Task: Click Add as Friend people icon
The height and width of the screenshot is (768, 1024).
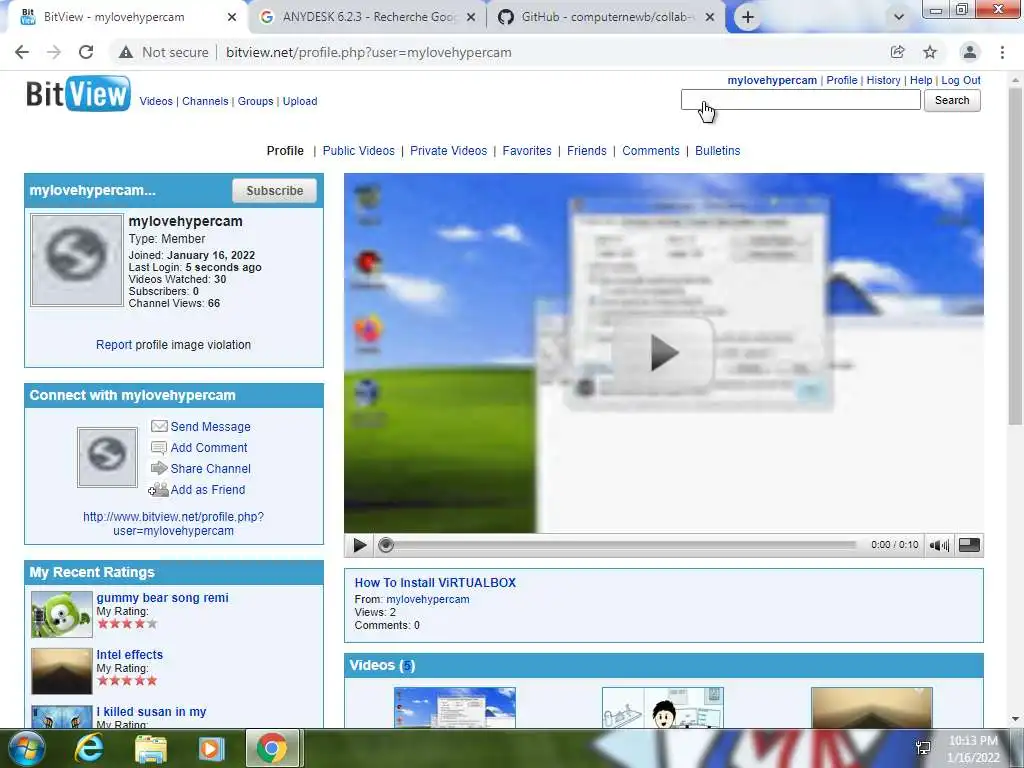Action: [159, 489]
